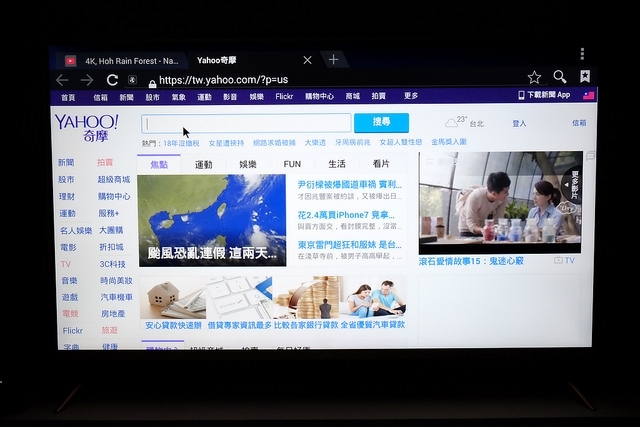
Task: Click trending term 18年沒繳稅
Action: 181,144
